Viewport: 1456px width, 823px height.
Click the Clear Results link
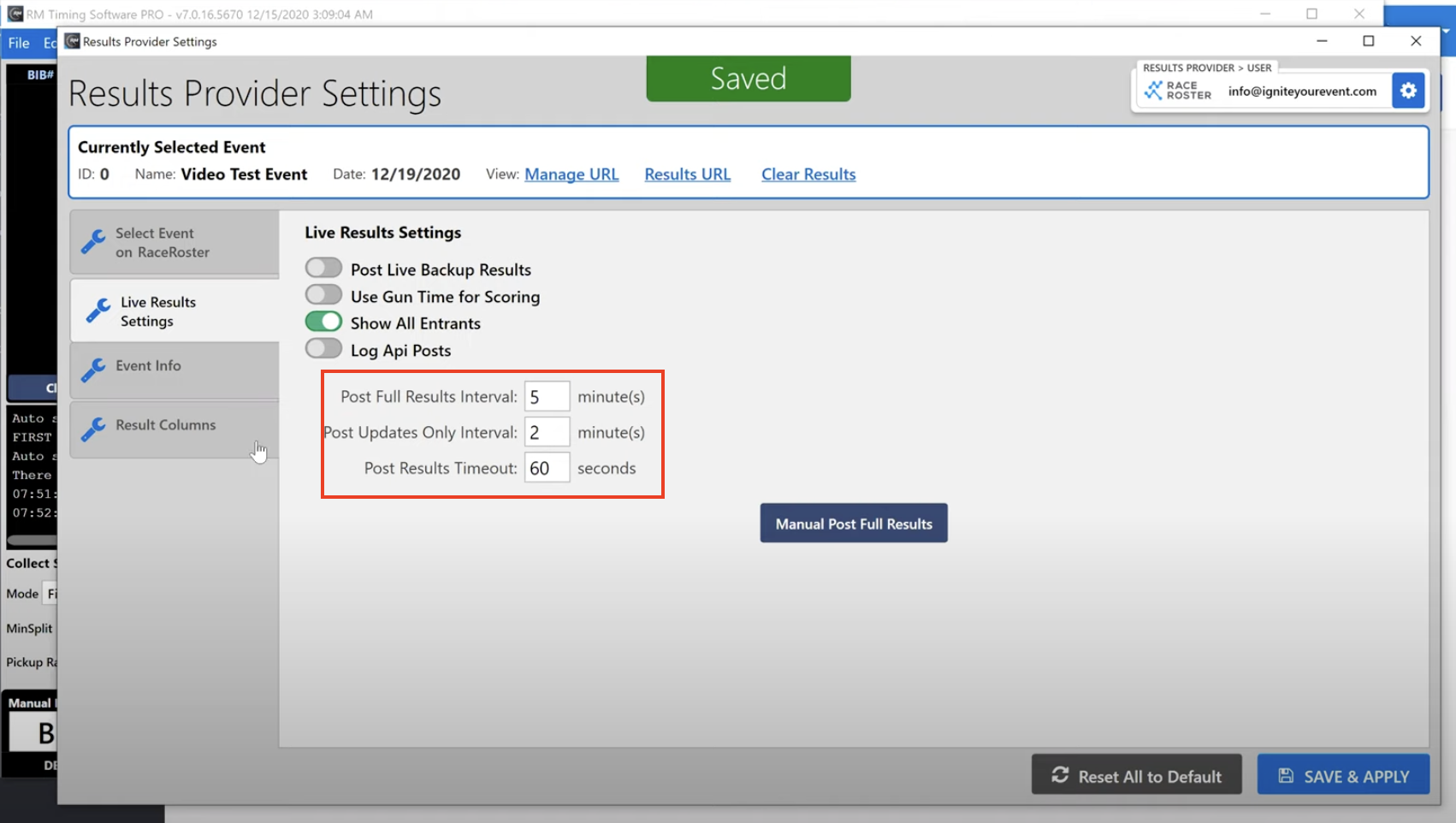click(x=808, y=175)
